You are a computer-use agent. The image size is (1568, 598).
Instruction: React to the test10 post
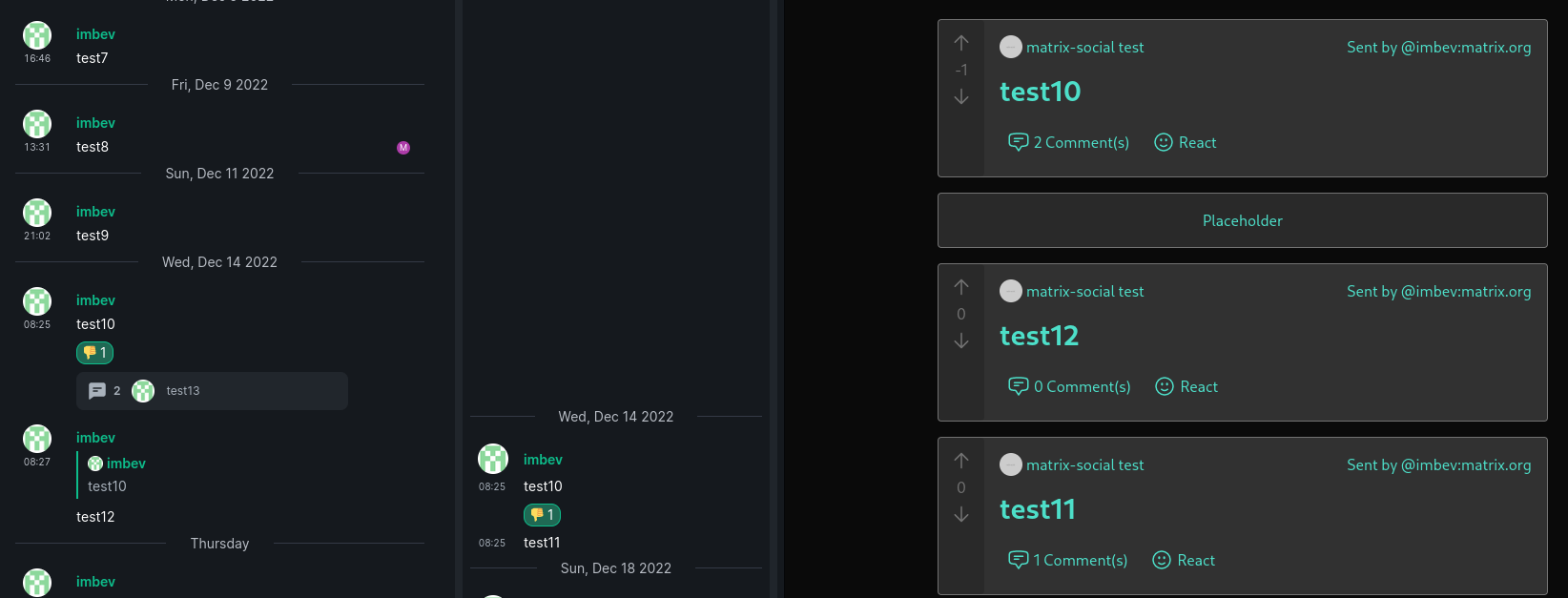pyautogui.click(x=1186, y=142)
